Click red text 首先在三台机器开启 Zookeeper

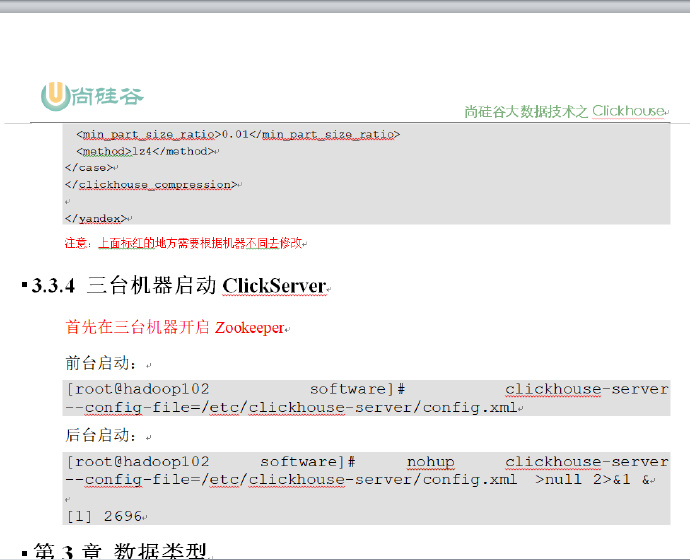tap(175, 327)
